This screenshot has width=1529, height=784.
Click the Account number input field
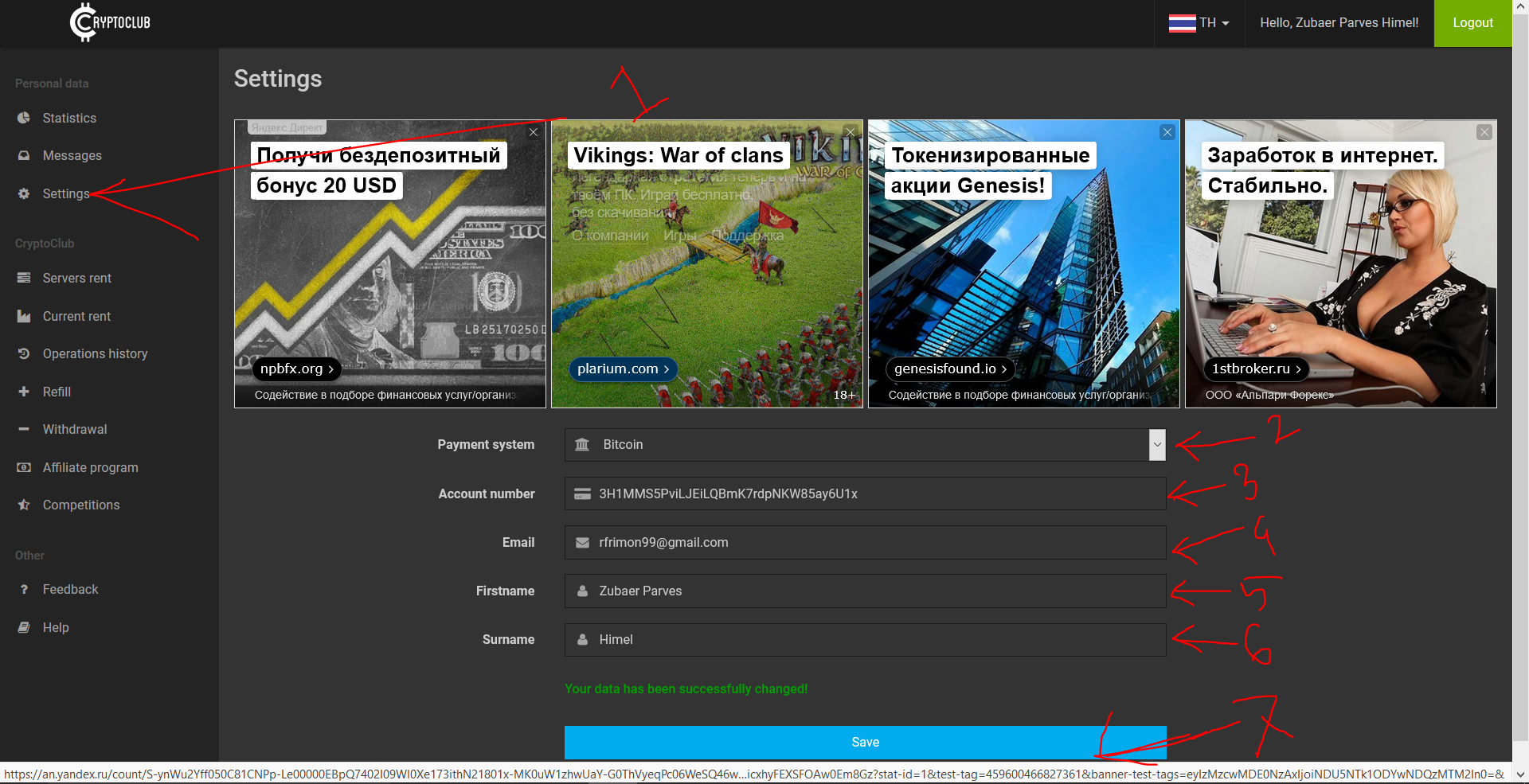[865, 493]
